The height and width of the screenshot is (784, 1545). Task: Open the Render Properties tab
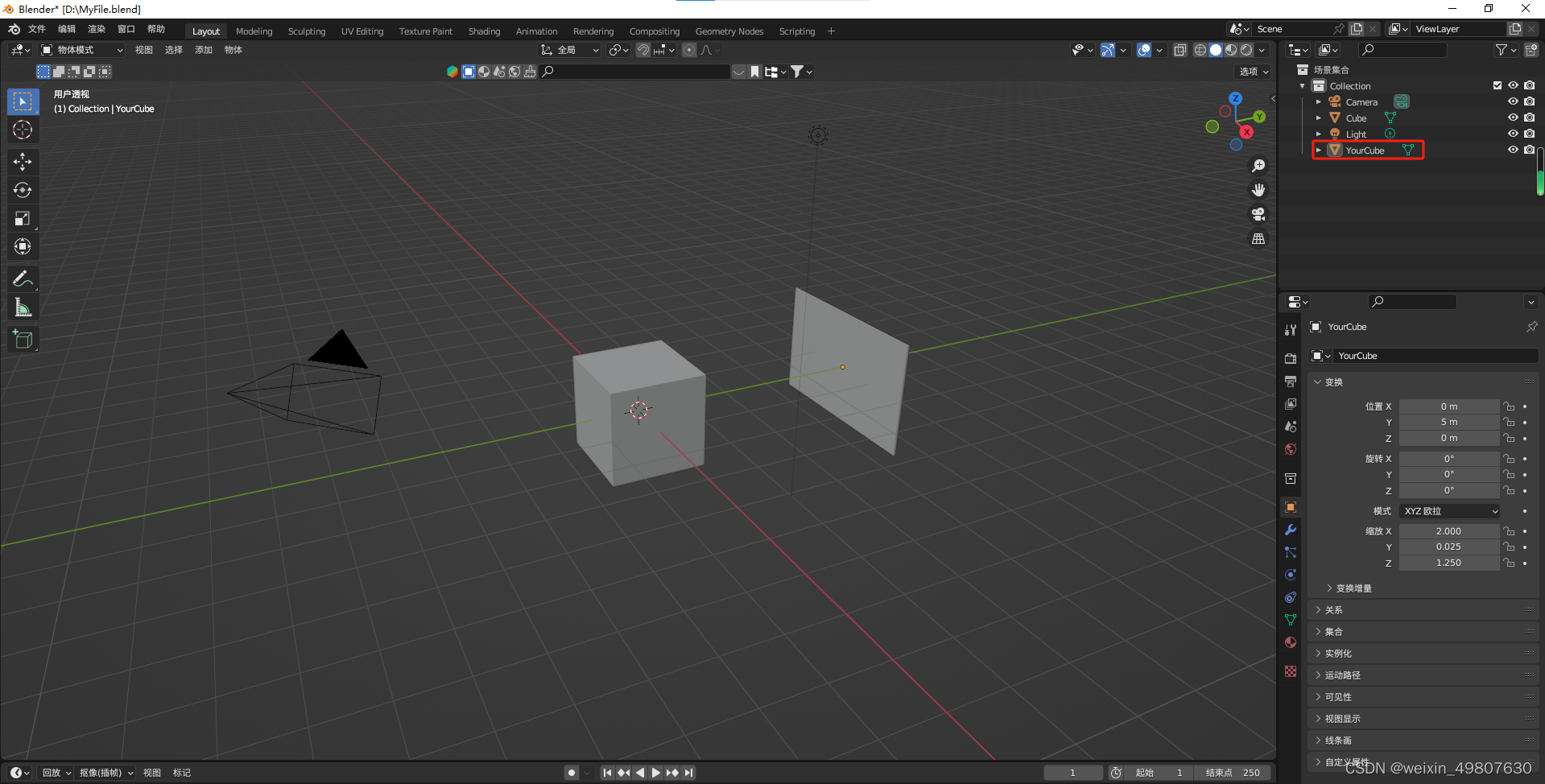pos(1291,358)
